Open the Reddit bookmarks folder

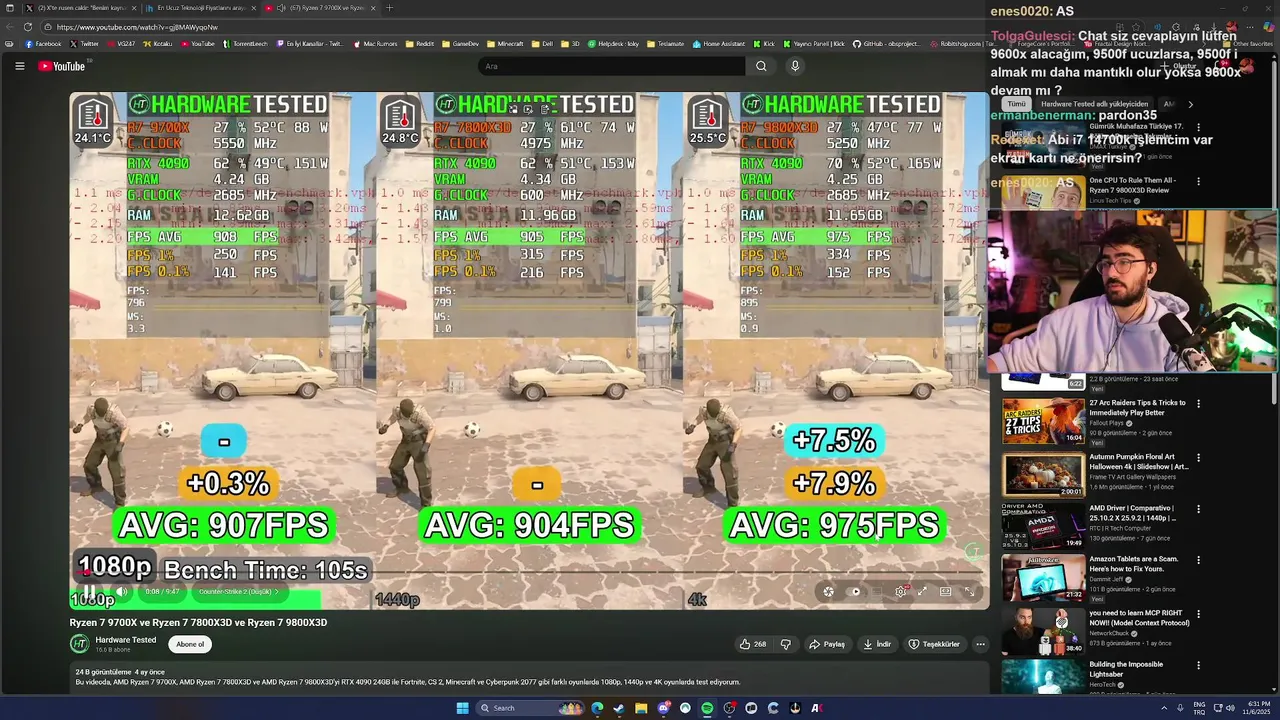pos(420,44)
